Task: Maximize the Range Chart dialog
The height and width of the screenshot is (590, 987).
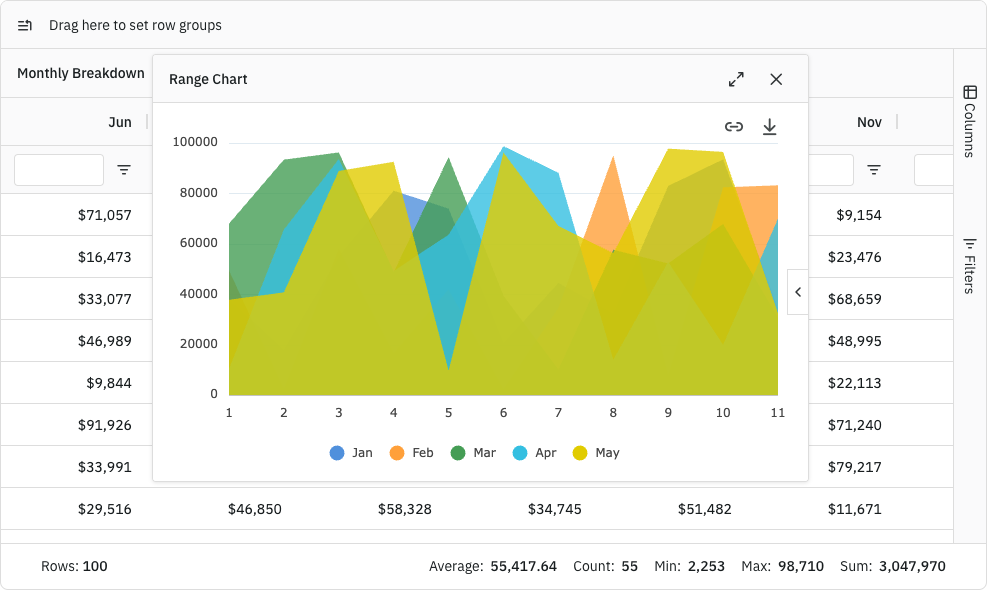Action: 736,79
